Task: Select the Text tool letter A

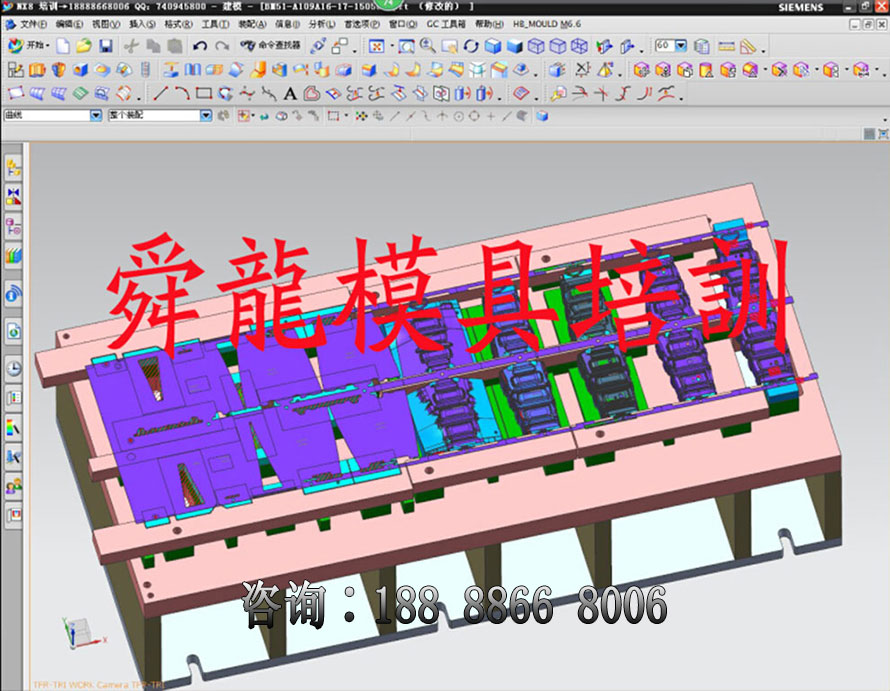Action: 290,93
